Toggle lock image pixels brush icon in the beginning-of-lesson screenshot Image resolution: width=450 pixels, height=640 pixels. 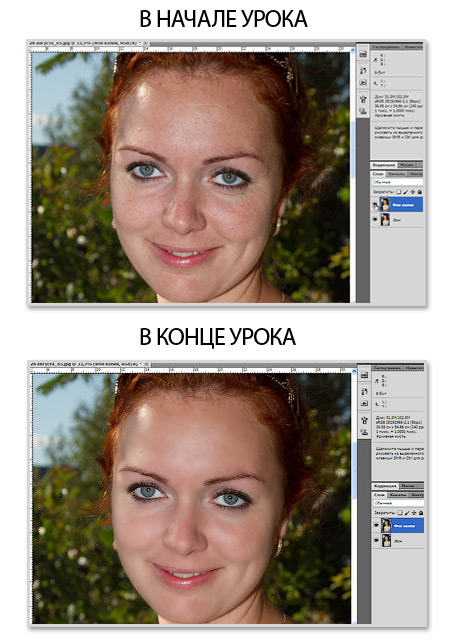point(405,192)
